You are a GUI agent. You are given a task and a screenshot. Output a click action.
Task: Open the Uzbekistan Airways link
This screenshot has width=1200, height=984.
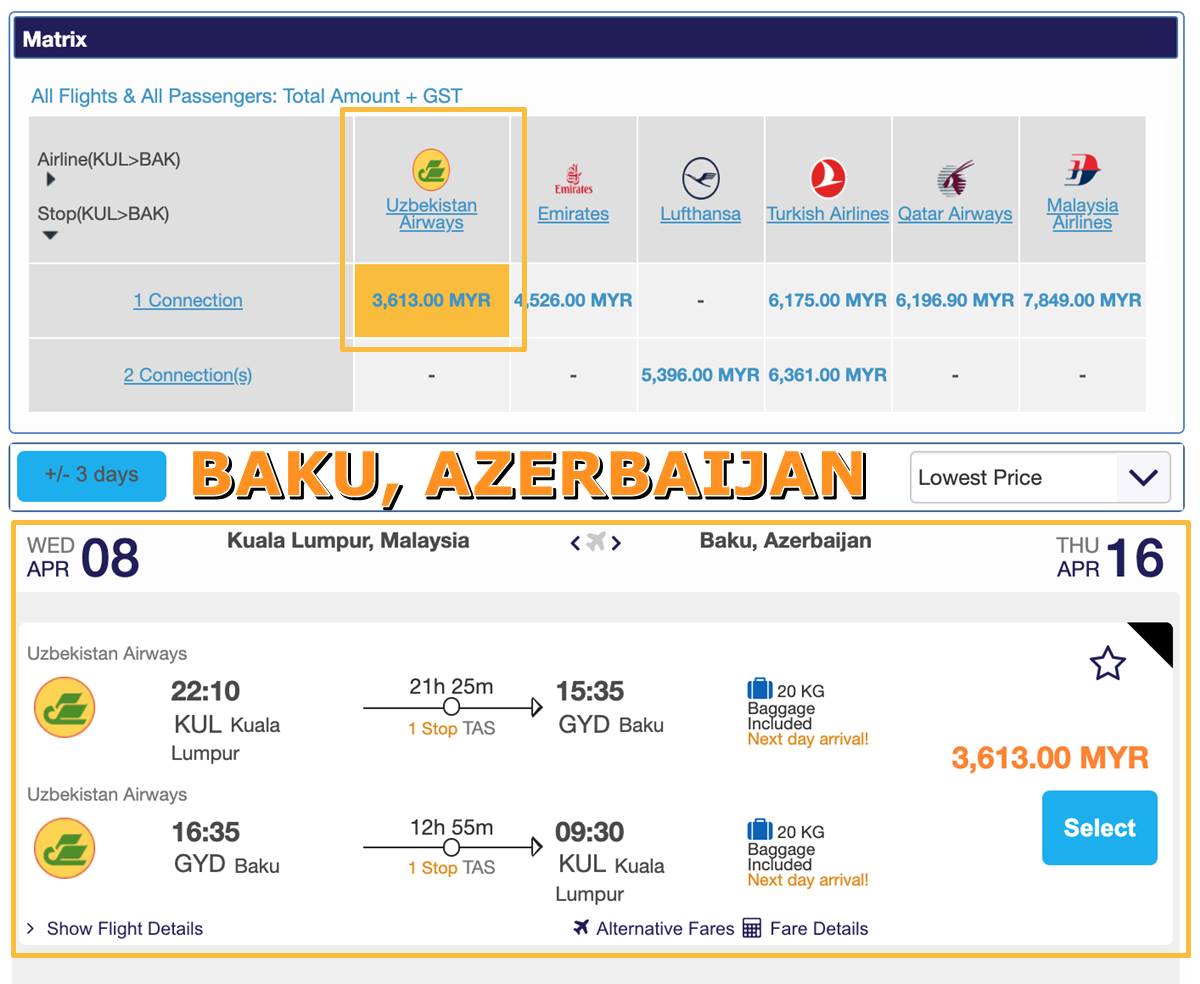pyautogui.click(x=431, y=214)
